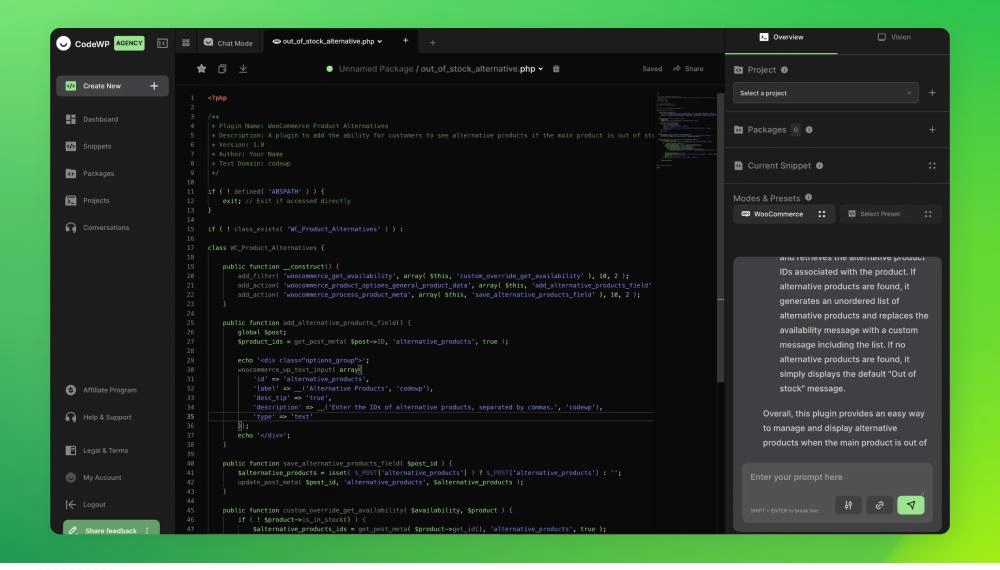The image size is (1000, 570).
Task: Open Snippets in the sidebar
Action: coord(97,146)
